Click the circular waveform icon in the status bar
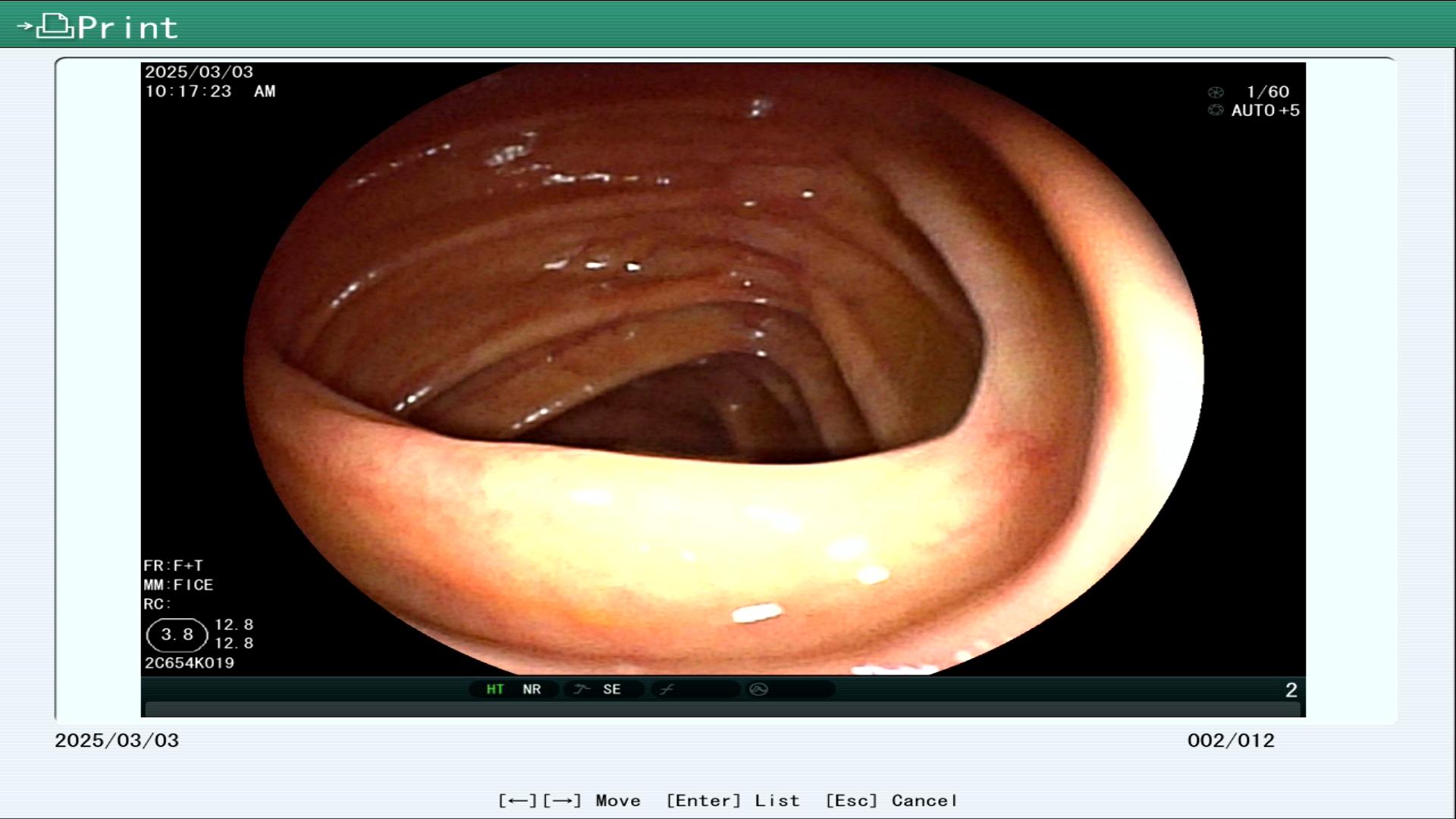Viewport: 1456px width, 819px height. coord(758,689)
